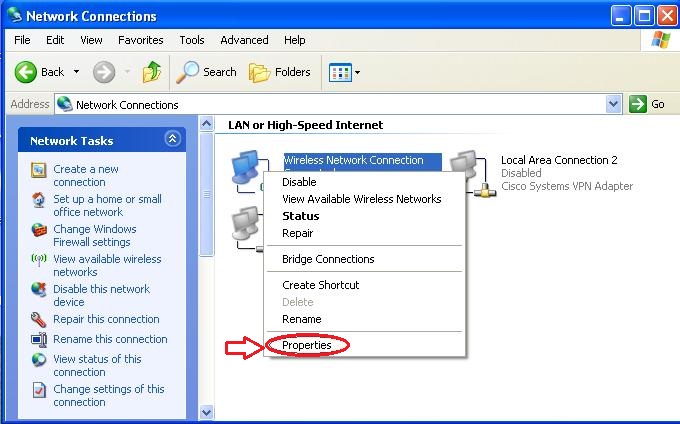Click Disable this network device link

click(101, 295)
